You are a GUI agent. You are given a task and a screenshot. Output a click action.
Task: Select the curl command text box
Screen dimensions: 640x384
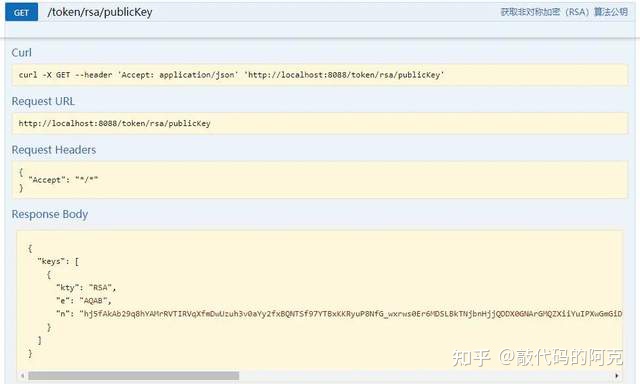tap(320, 75)
